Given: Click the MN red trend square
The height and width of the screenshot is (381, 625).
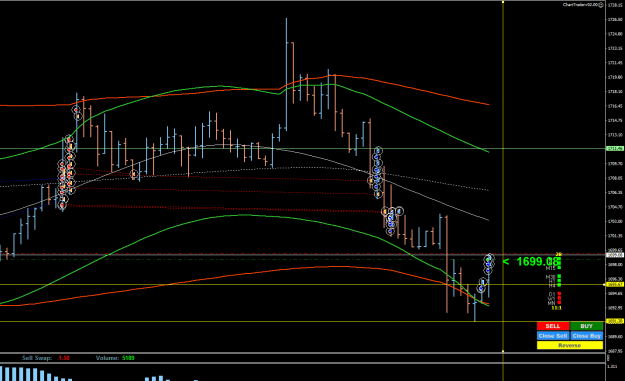Looking at the screenshot, I should pyautogui.click(x=559, y=303).
